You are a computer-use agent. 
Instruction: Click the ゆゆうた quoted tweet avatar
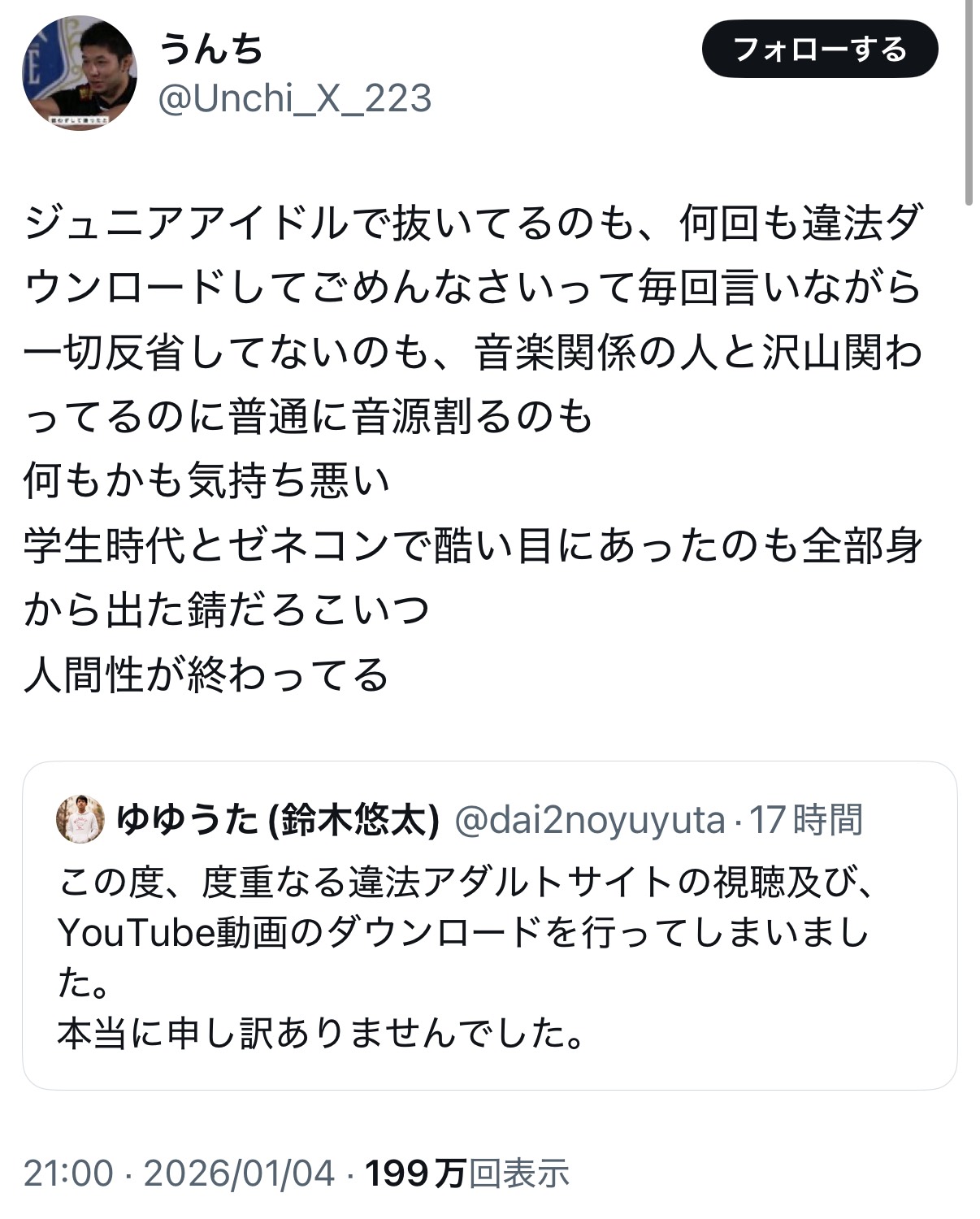click(x=80, y=819)
